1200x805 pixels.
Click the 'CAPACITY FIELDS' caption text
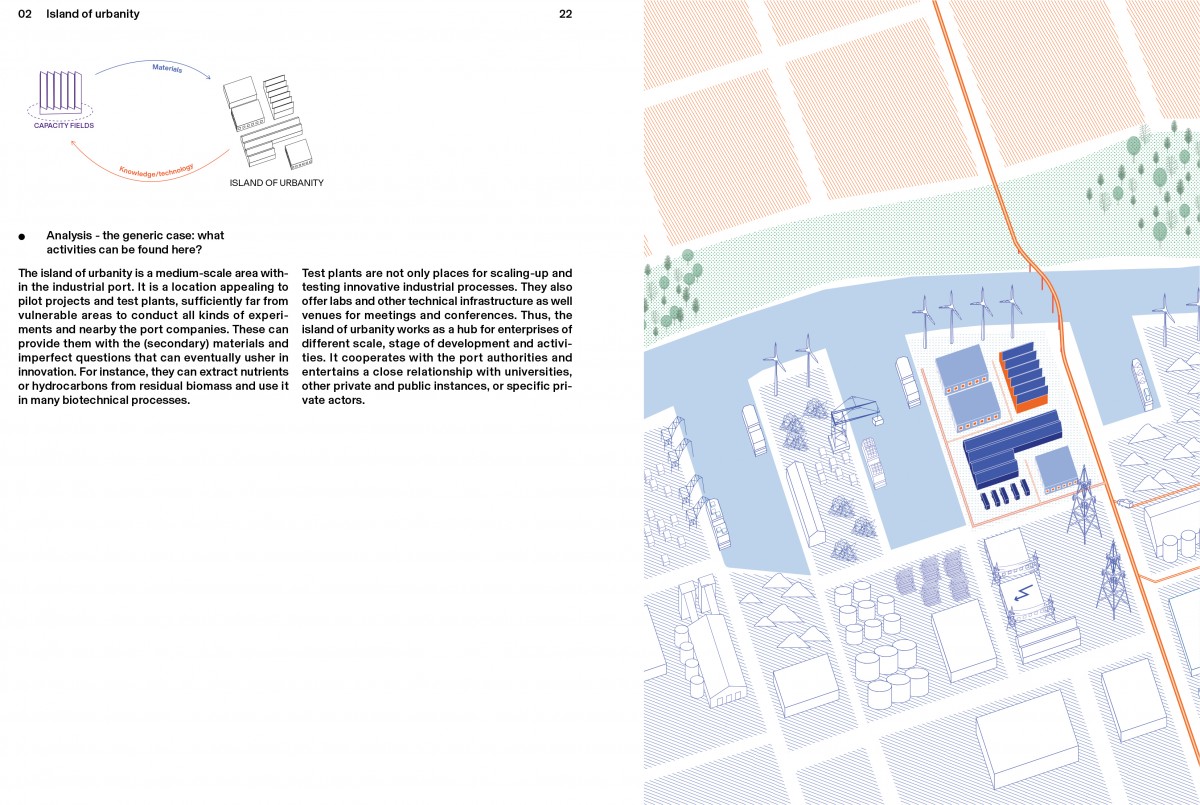[64, 126]
